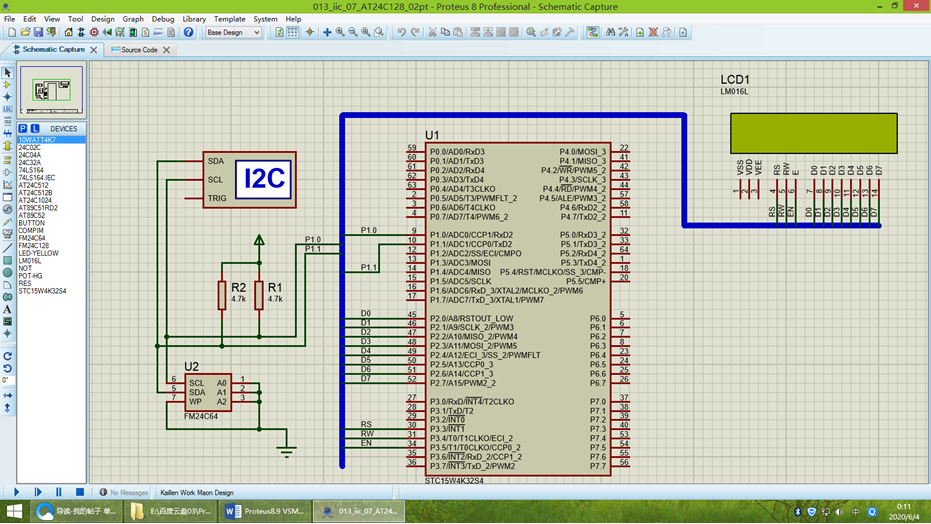The width and height of the screenshot is (931, 524).
Task: Switch to the Source Code tab
Action: pos(139,50)
